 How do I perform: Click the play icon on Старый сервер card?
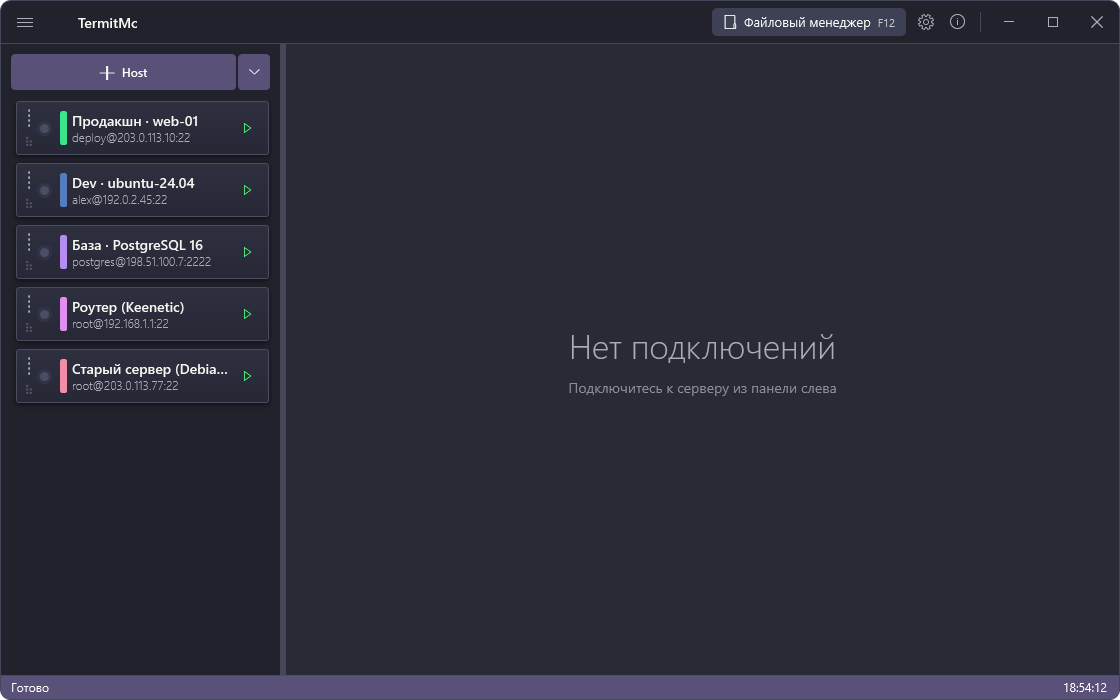coord(247,376)
